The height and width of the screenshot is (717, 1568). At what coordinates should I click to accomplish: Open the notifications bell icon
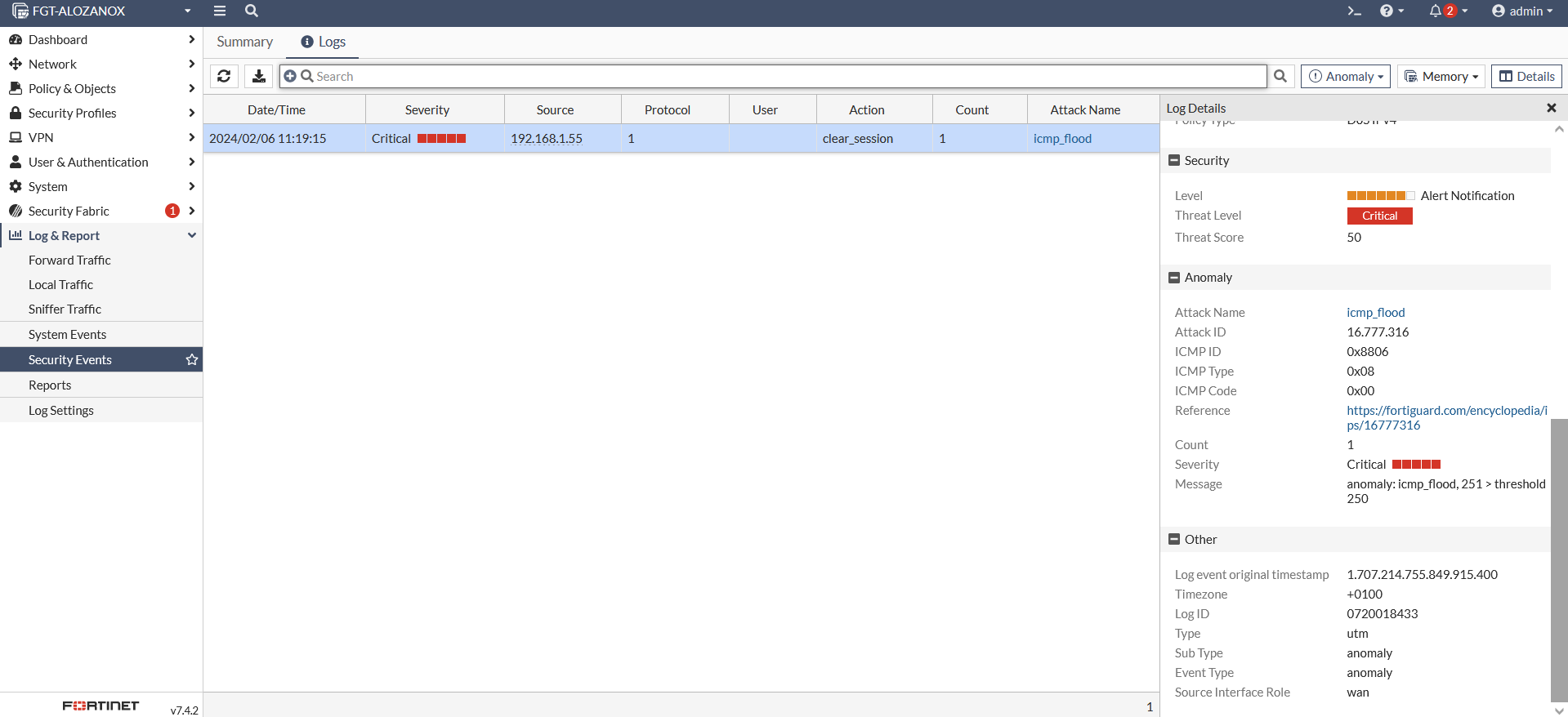pos(1436,11)
